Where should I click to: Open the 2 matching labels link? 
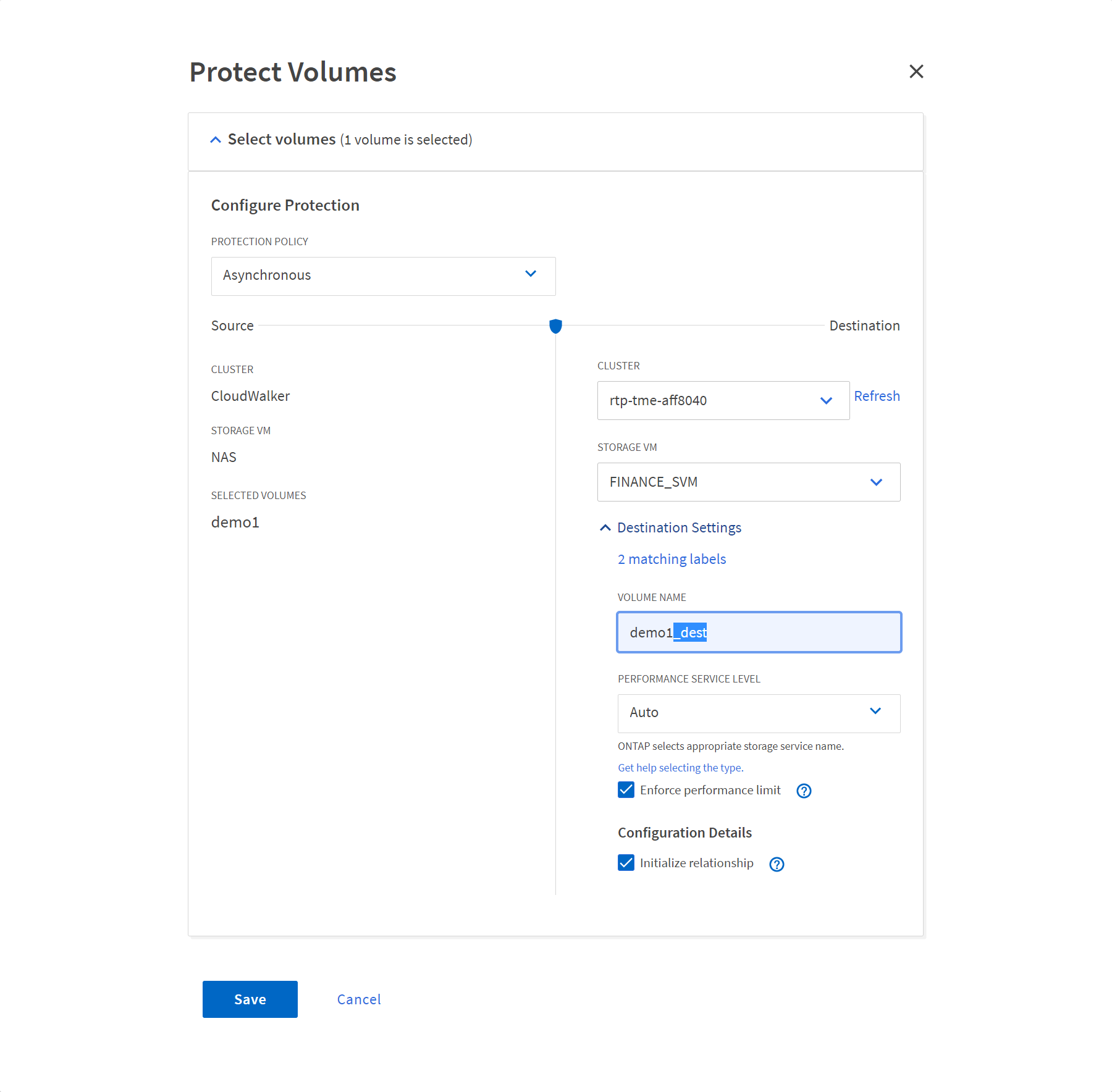[672, 560]
